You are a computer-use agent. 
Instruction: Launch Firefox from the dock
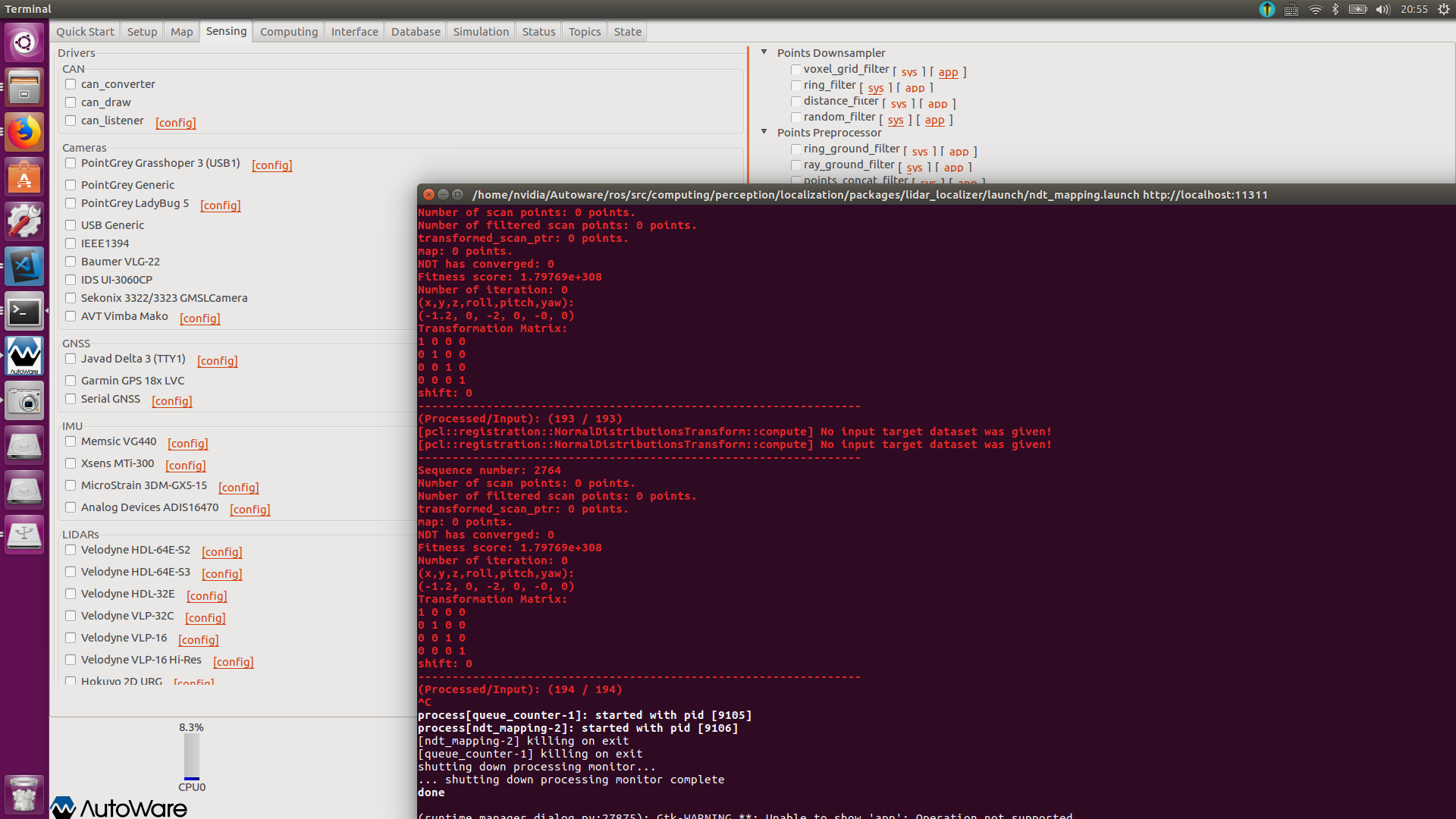click(x=24, y=132)
